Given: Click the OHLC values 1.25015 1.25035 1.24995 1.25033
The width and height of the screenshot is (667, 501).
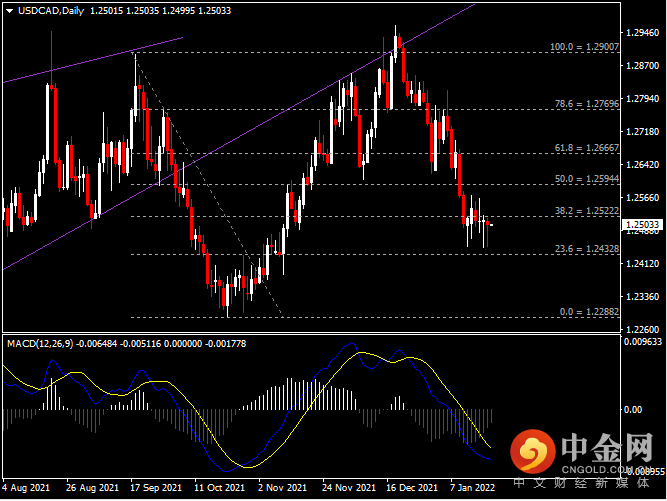Looking at the screenshot, I should coord(160,11).
